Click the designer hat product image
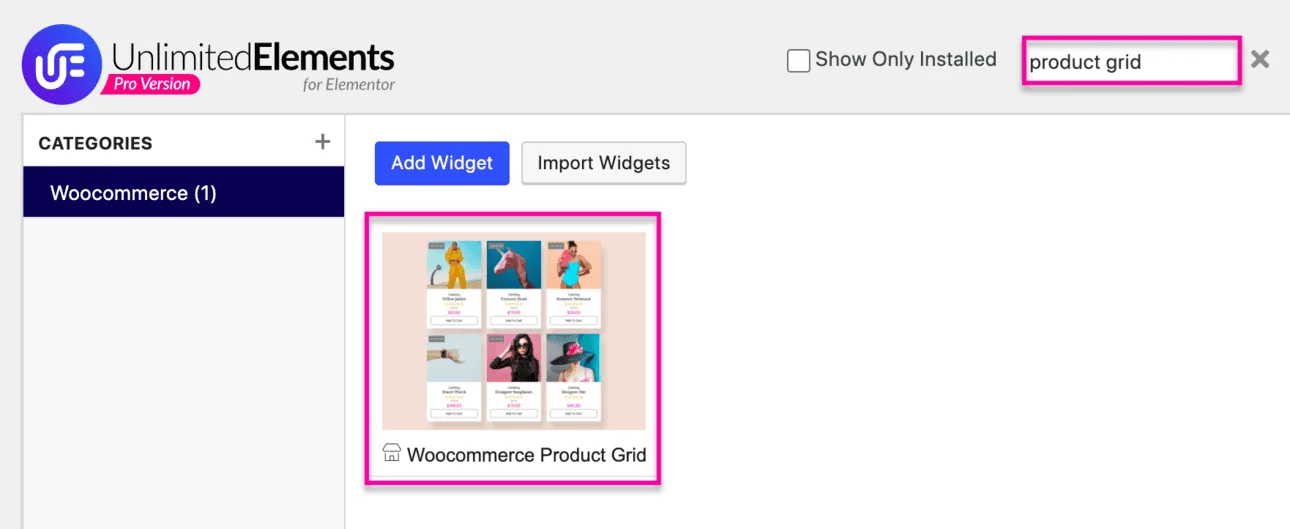 tap(573, 358)
